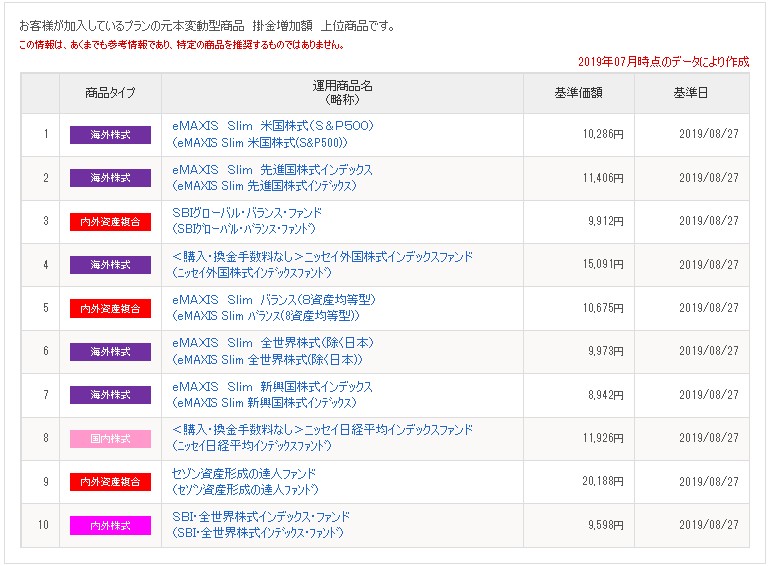Click 海外株式 badge in rank 4 row
The image size is (768, 566).
[110, 265]
